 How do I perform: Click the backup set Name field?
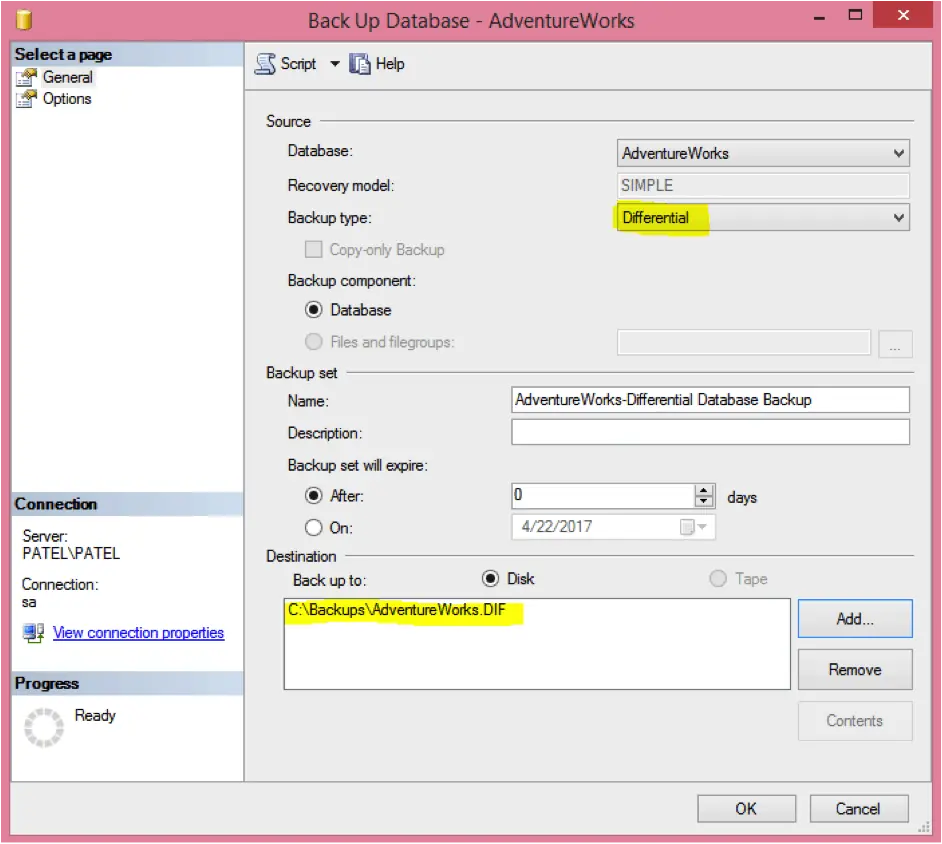point(710,400)
